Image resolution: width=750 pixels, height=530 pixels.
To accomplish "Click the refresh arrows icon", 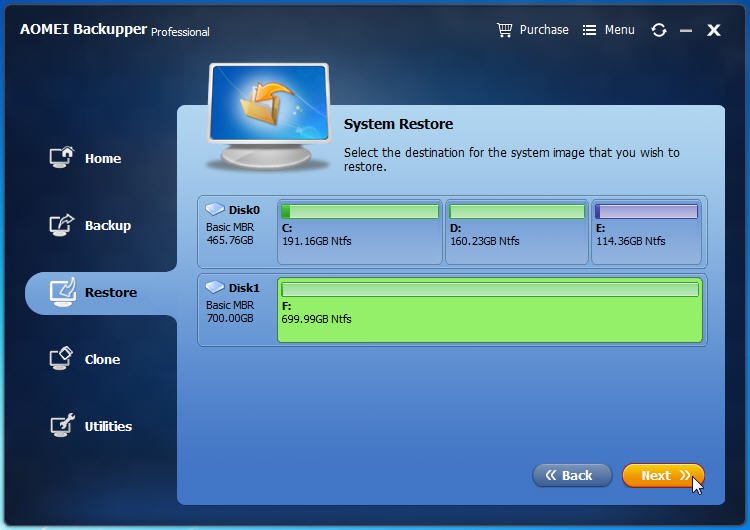I will (x=659, y=30).
